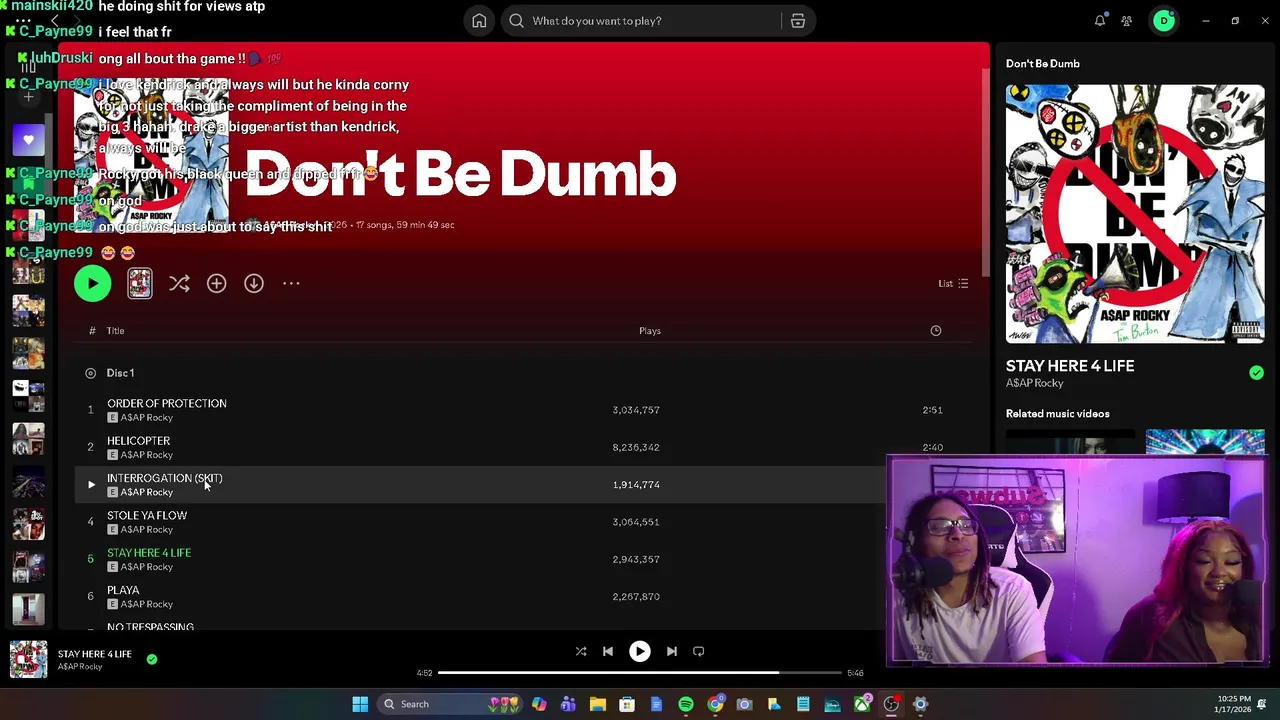Toggle shuffle in the player controls
The height and width of the screenshot is (720, 1280).
pyautogui.click(x=581, y=652)
